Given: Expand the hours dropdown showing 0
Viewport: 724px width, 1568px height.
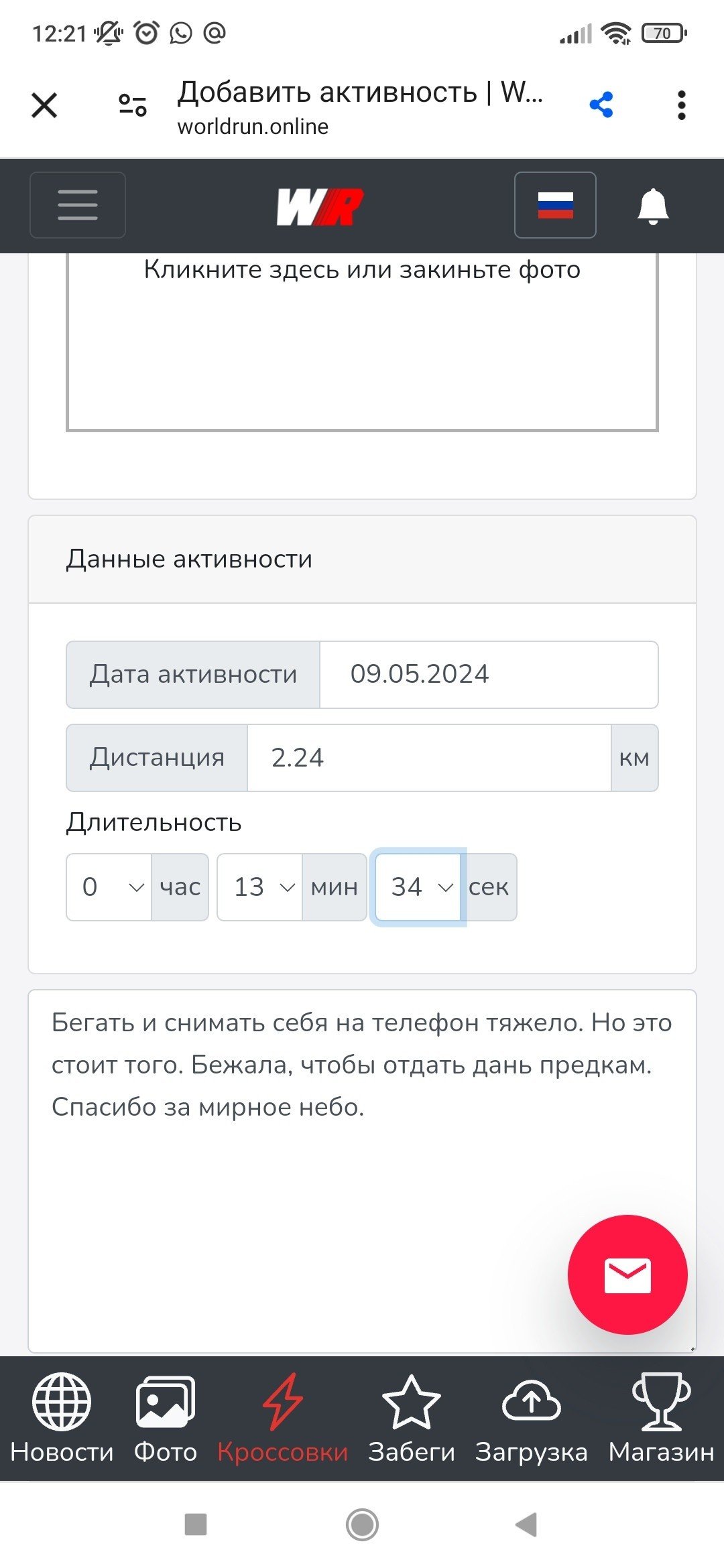Looking at the screenshot, I should tap(109, 887).
